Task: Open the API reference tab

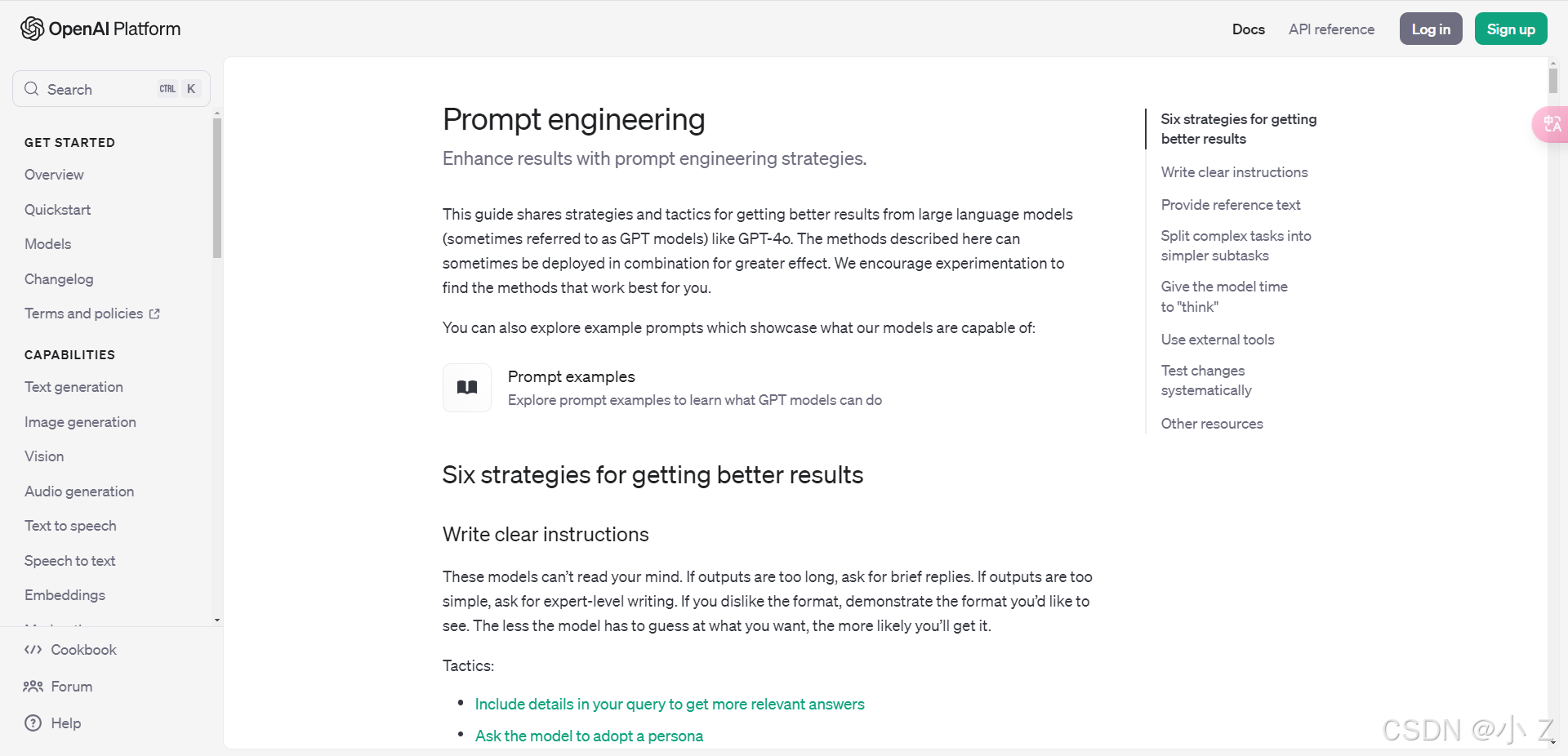Action: [1331, 29]
